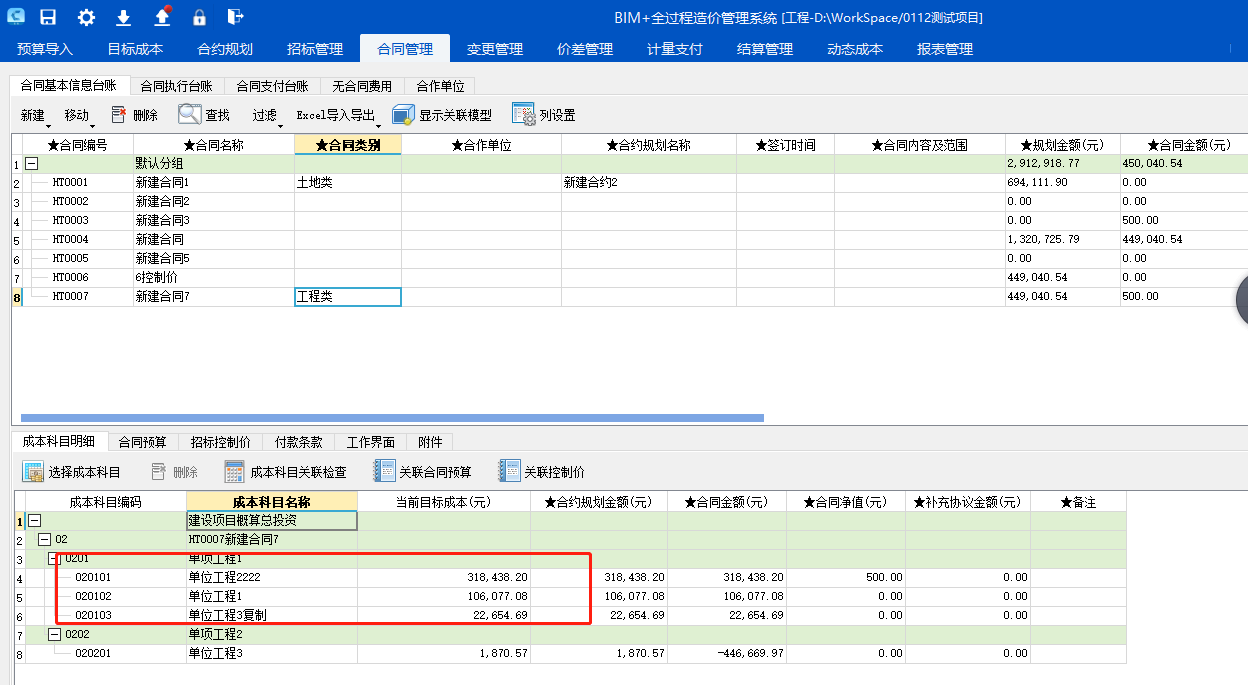Click the 6控制价 contract name cell
Viewport: 1248px width, 685px height.
(214, 278)
